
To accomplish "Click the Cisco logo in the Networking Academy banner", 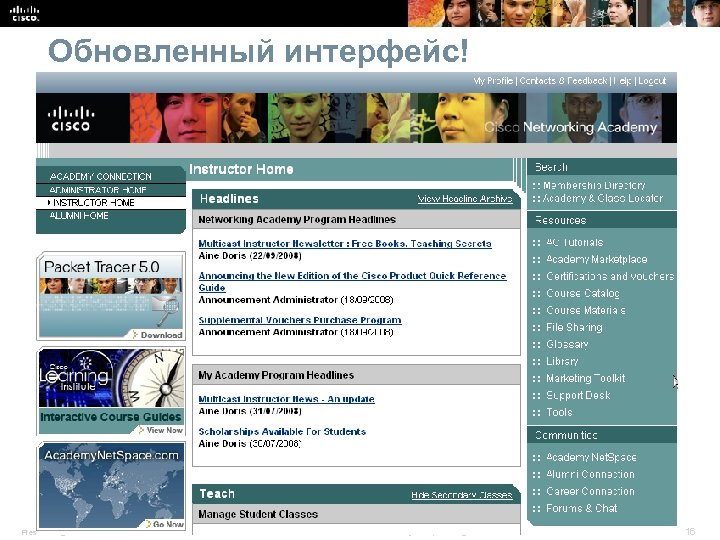I will tap(70, 119).
